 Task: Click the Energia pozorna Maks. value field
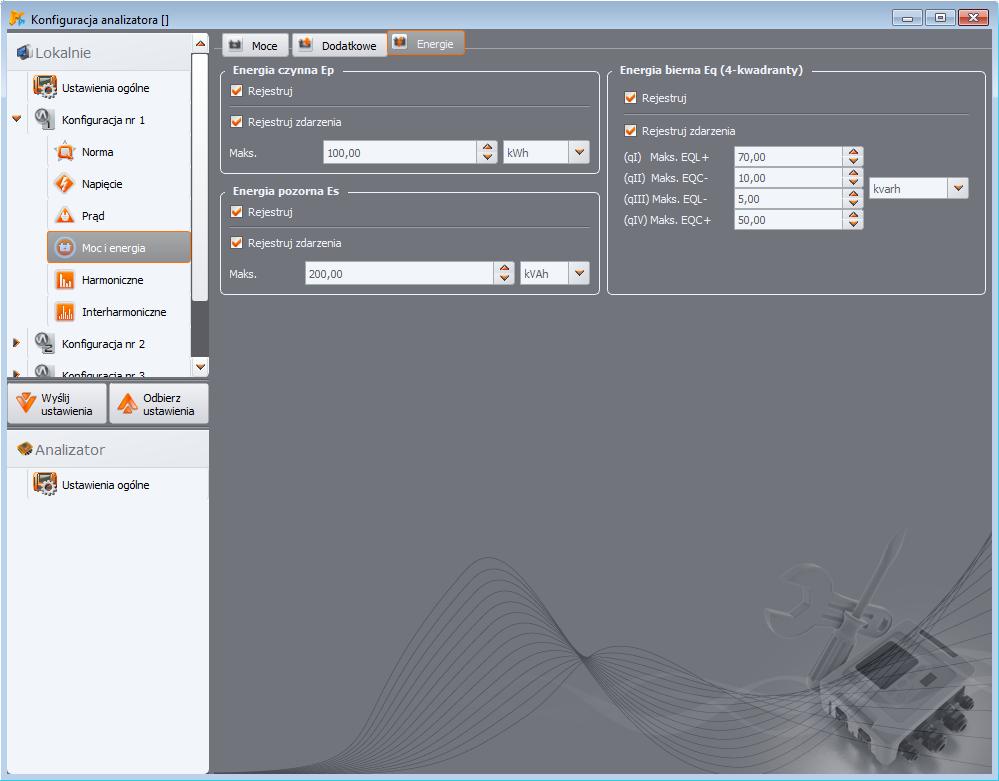point(399,274)
